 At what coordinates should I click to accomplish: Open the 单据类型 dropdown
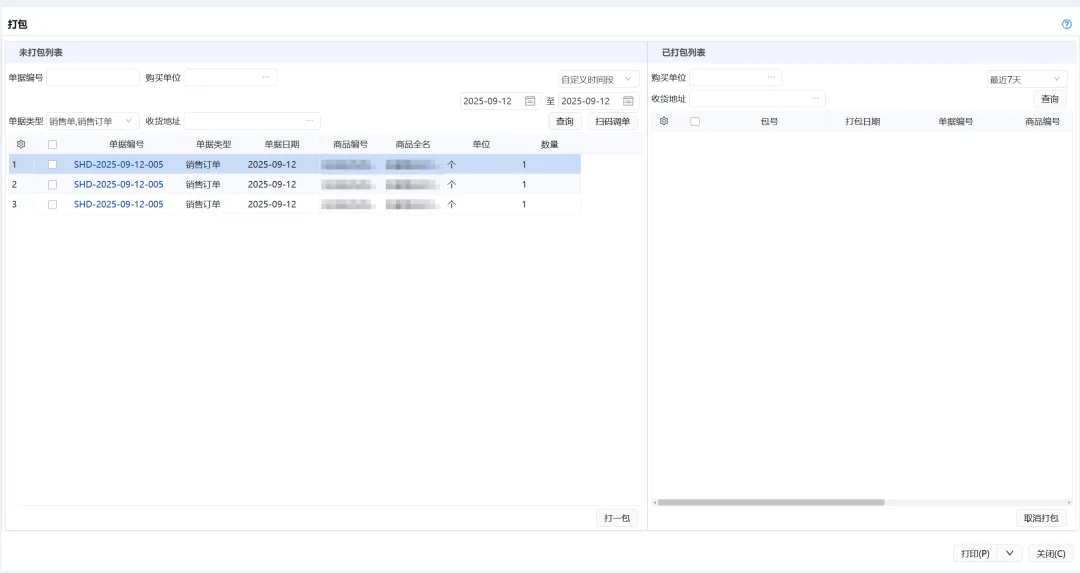(92, 121)
